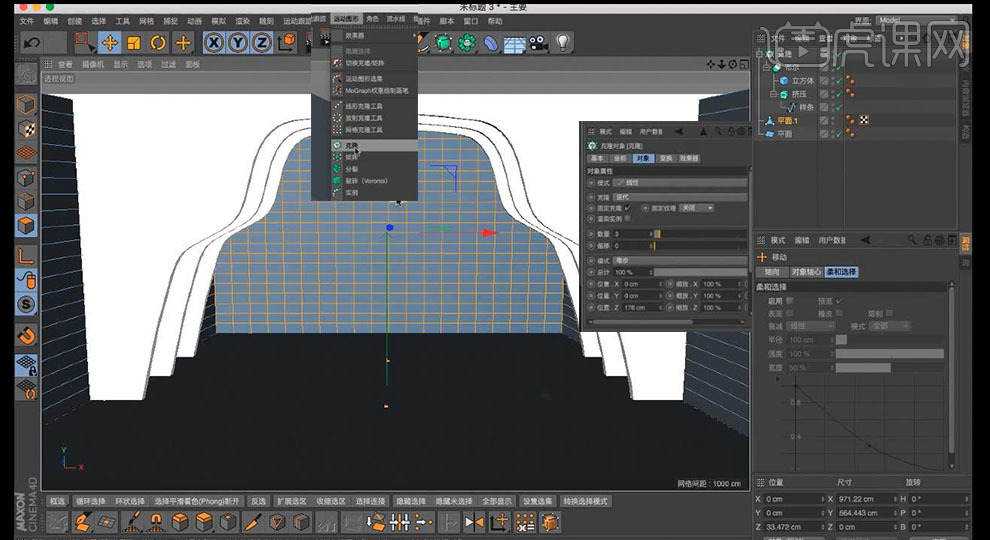Select the 立方体 object in the tree

tap(802, 81)
